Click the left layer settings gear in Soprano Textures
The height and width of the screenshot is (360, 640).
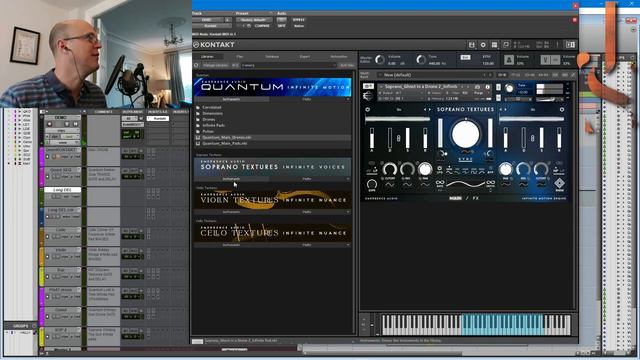coord(368,109)
